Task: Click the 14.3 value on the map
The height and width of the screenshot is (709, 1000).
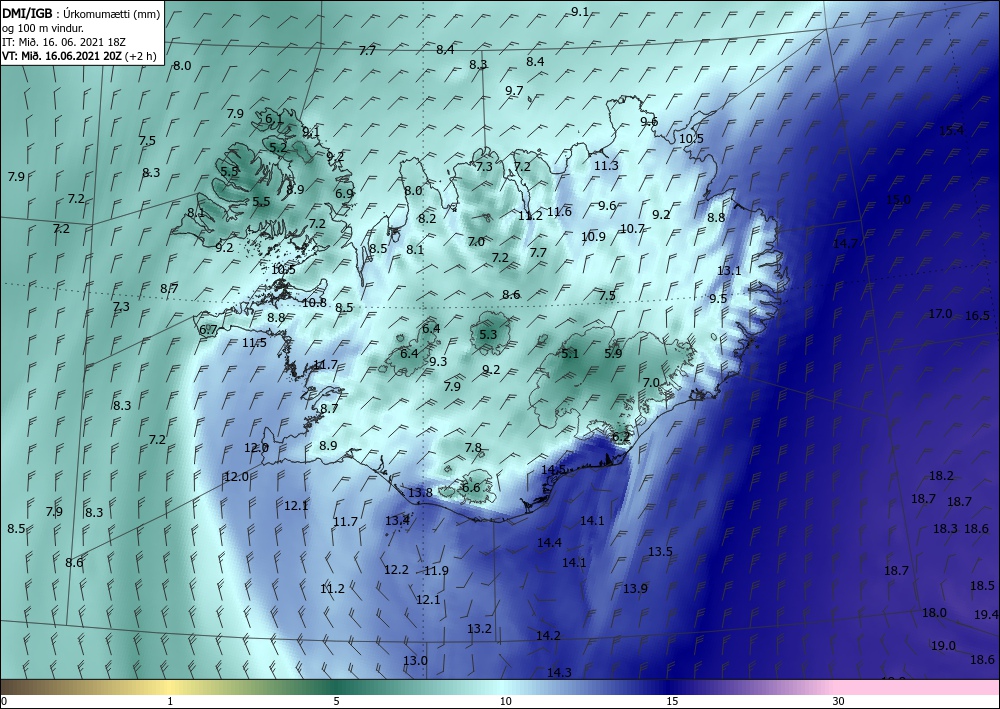Action: click(559, 672)
